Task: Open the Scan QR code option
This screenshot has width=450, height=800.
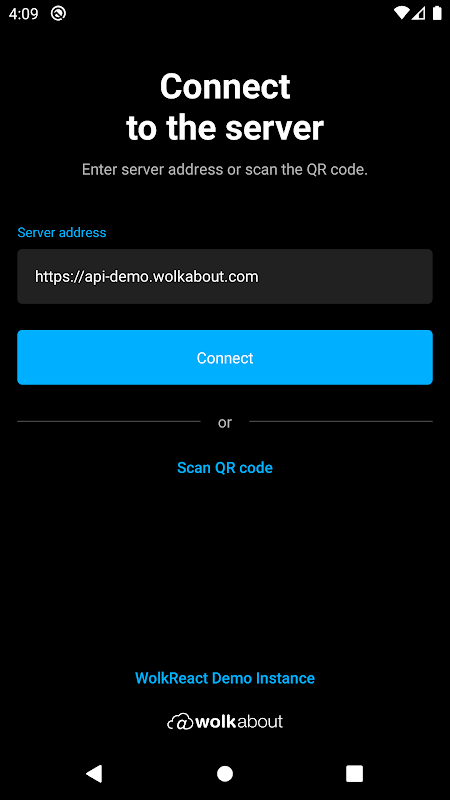Action: click(225, 467)
